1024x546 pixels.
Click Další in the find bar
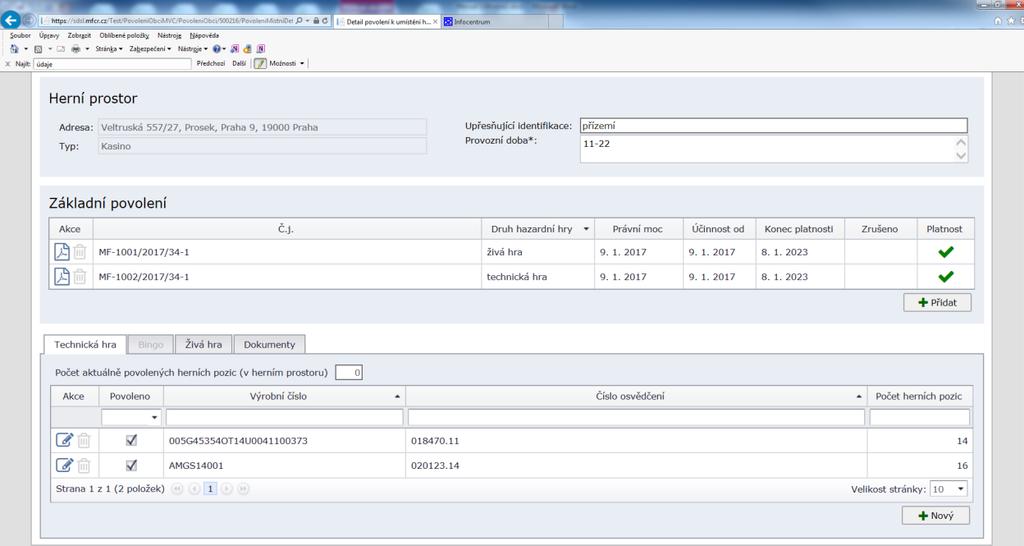pos(239,63)
